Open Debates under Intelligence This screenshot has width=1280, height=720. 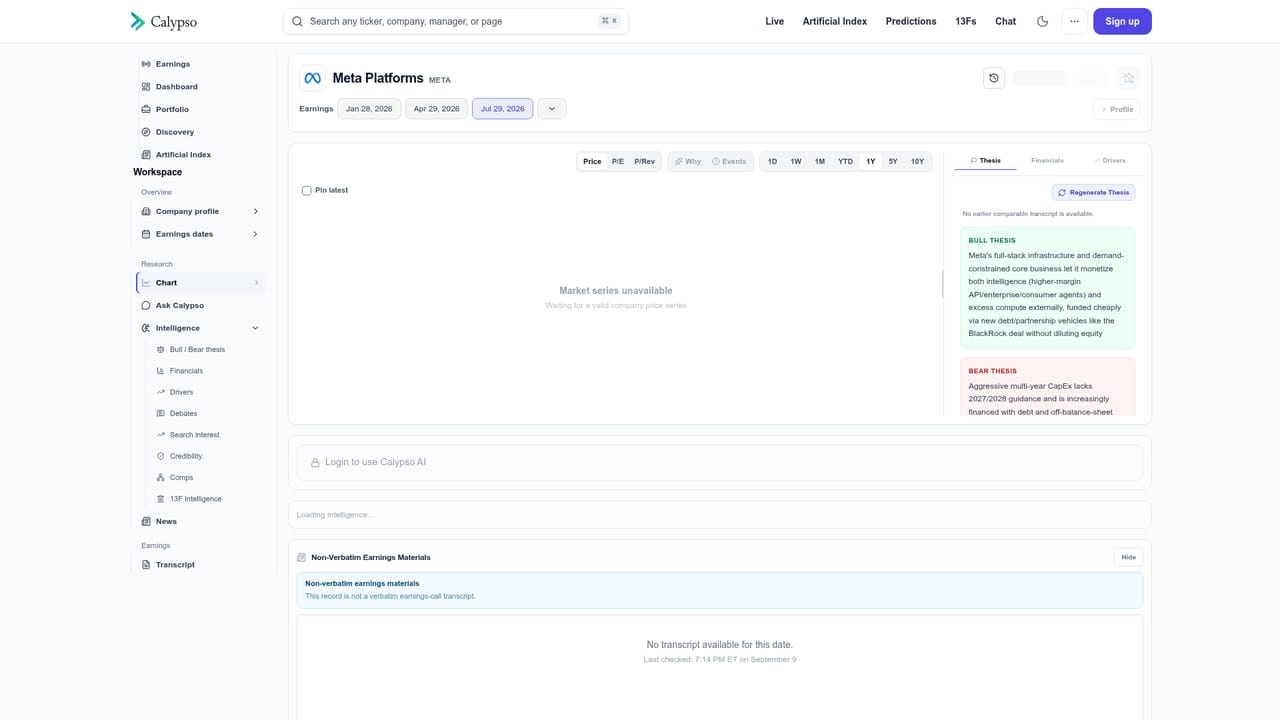tap(183, 413)
